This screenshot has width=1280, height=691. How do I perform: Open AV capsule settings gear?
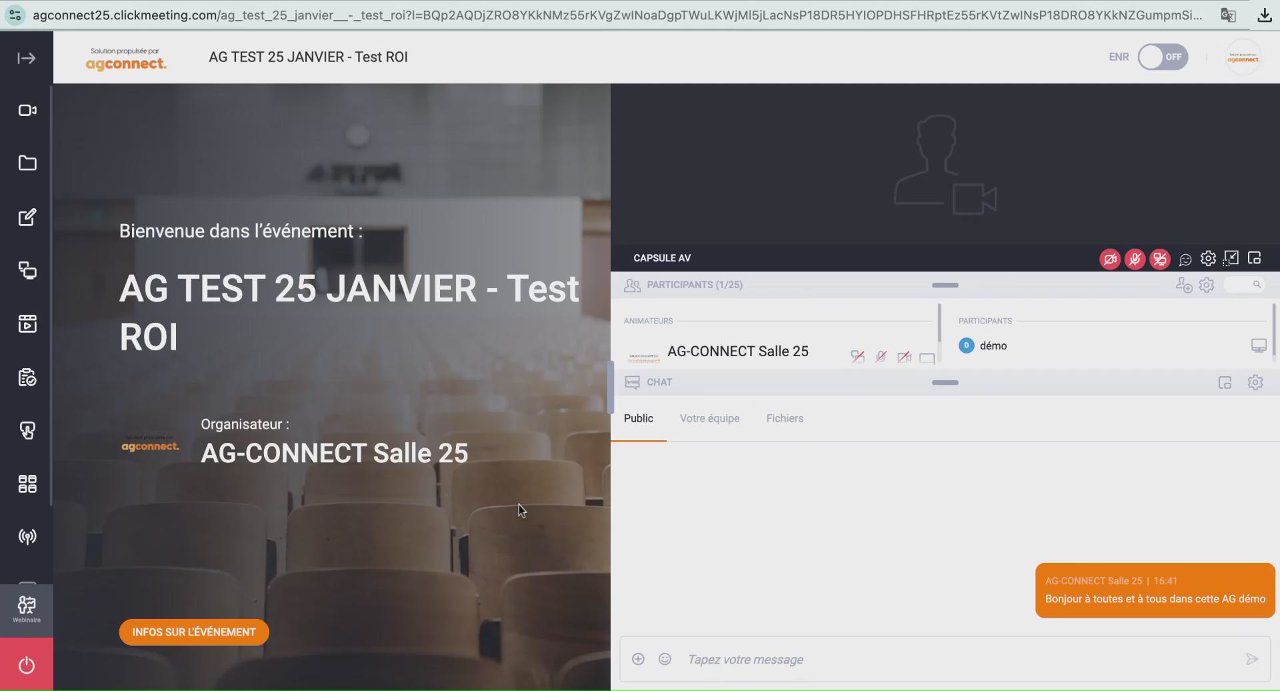(x=1208, y=259)
